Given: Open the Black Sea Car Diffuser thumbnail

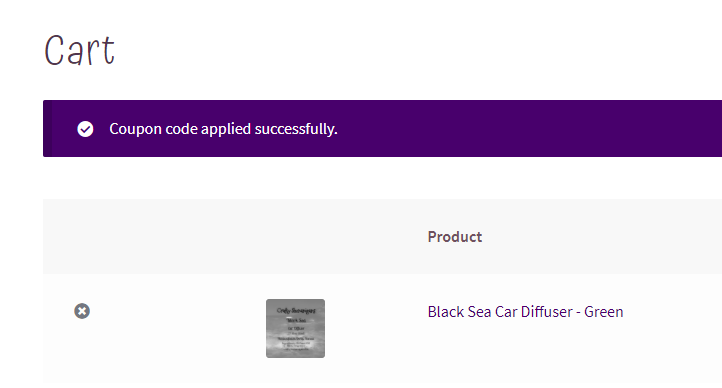Looking at the screenshot, I should coord(295,328).
